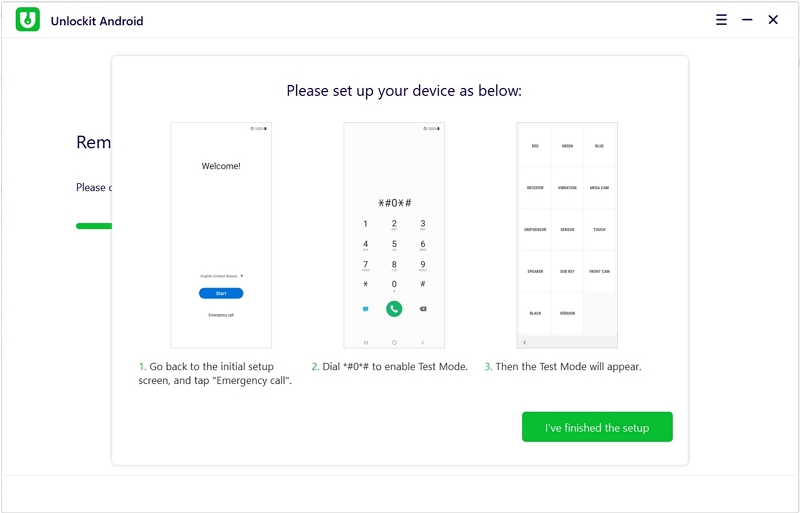Image resolution: width=800 pixels, height=513 pixels.
Task: Click the blue Start button on Welcome screen
Action: tap(221, 293)
